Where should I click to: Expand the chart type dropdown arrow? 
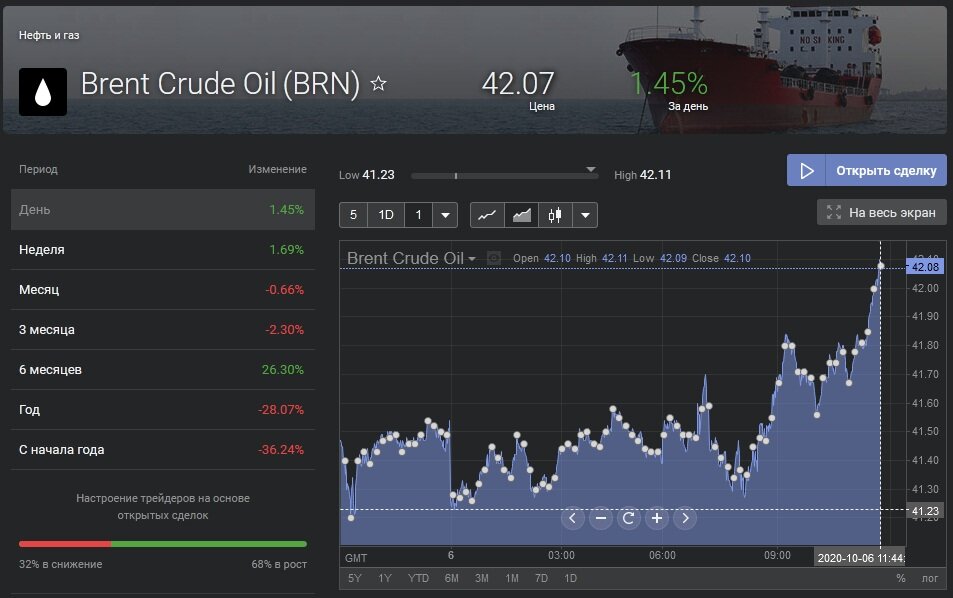click(585, 215)
